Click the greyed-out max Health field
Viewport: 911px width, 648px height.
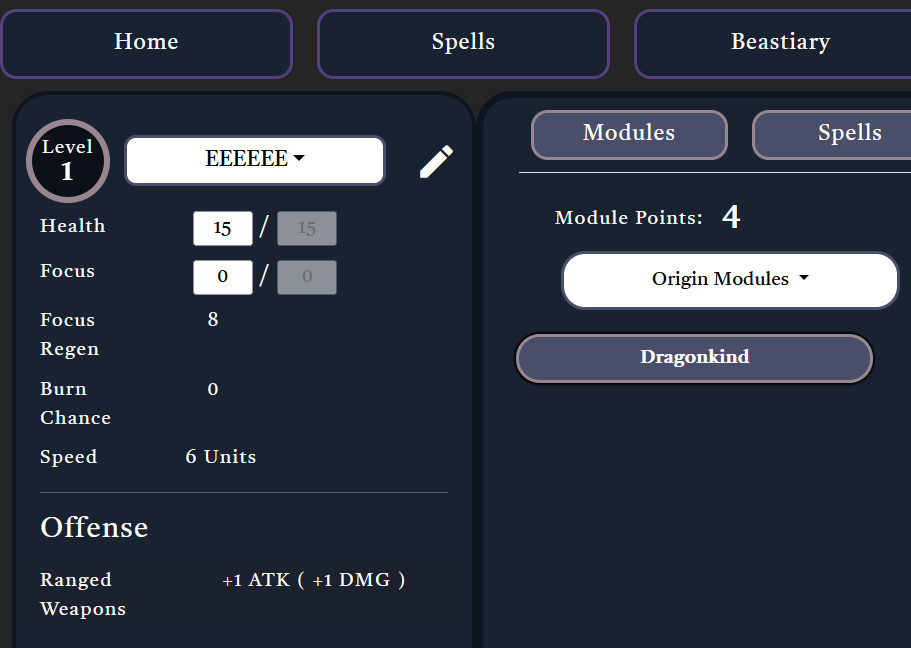pyautogui.click(x=307, y=229)
